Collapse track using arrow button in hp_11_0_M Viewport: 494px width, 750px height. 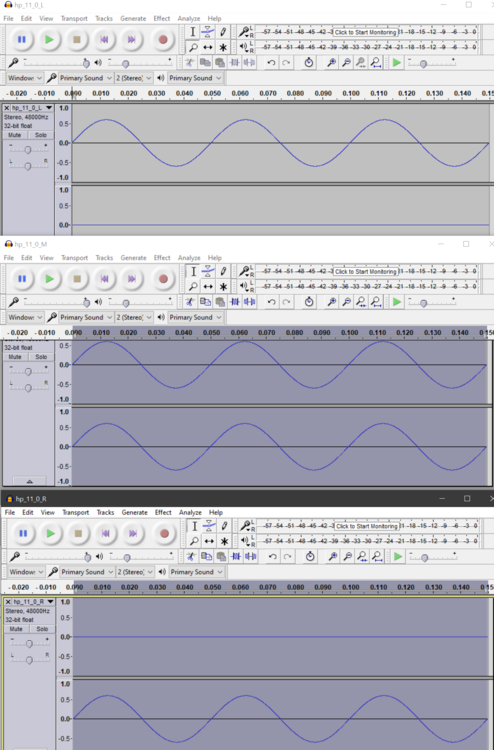coord(29,481)
